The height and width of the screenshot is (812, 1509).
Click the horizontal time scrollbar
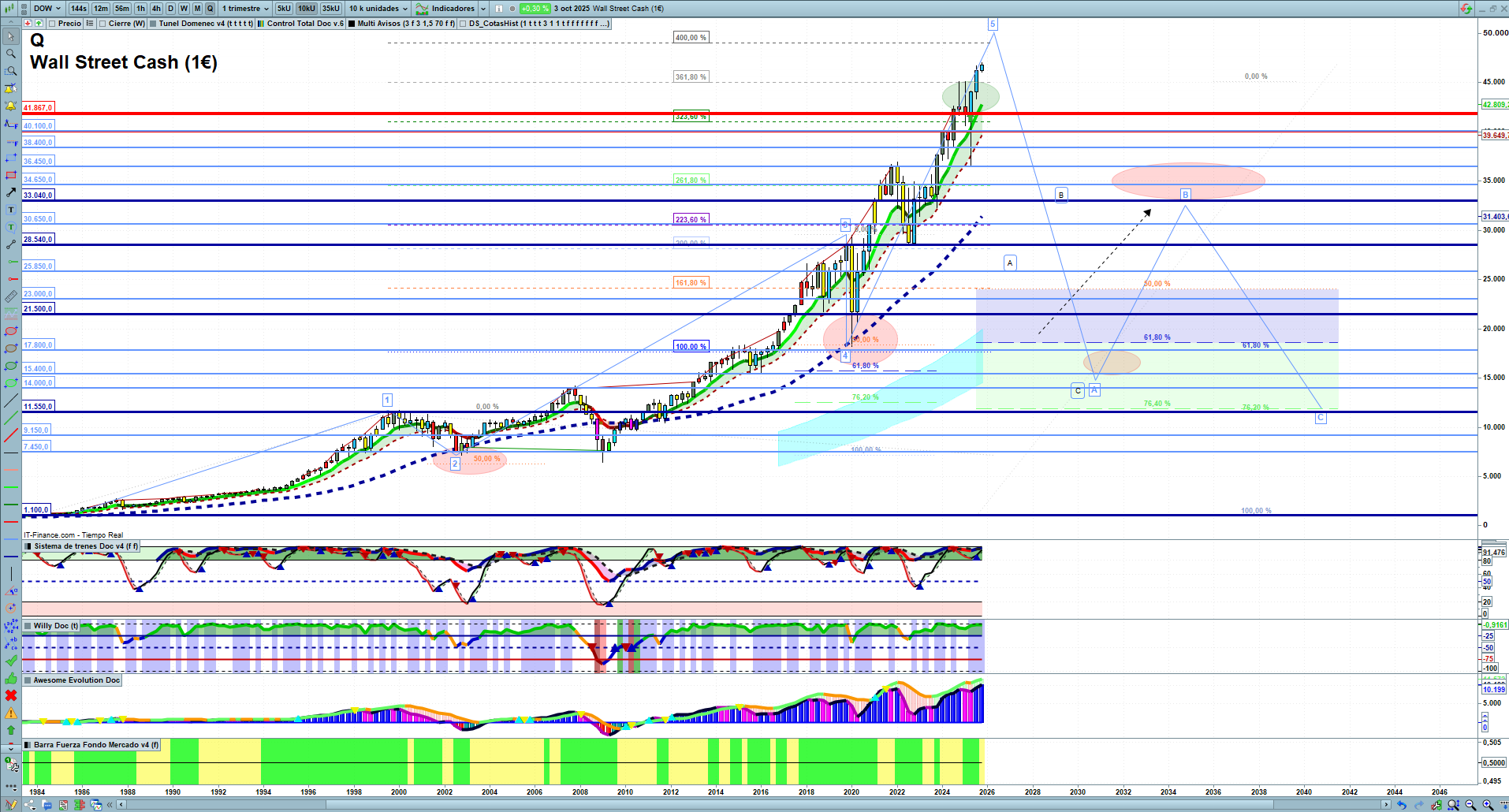pyautogui.click(x=710, y=805)
